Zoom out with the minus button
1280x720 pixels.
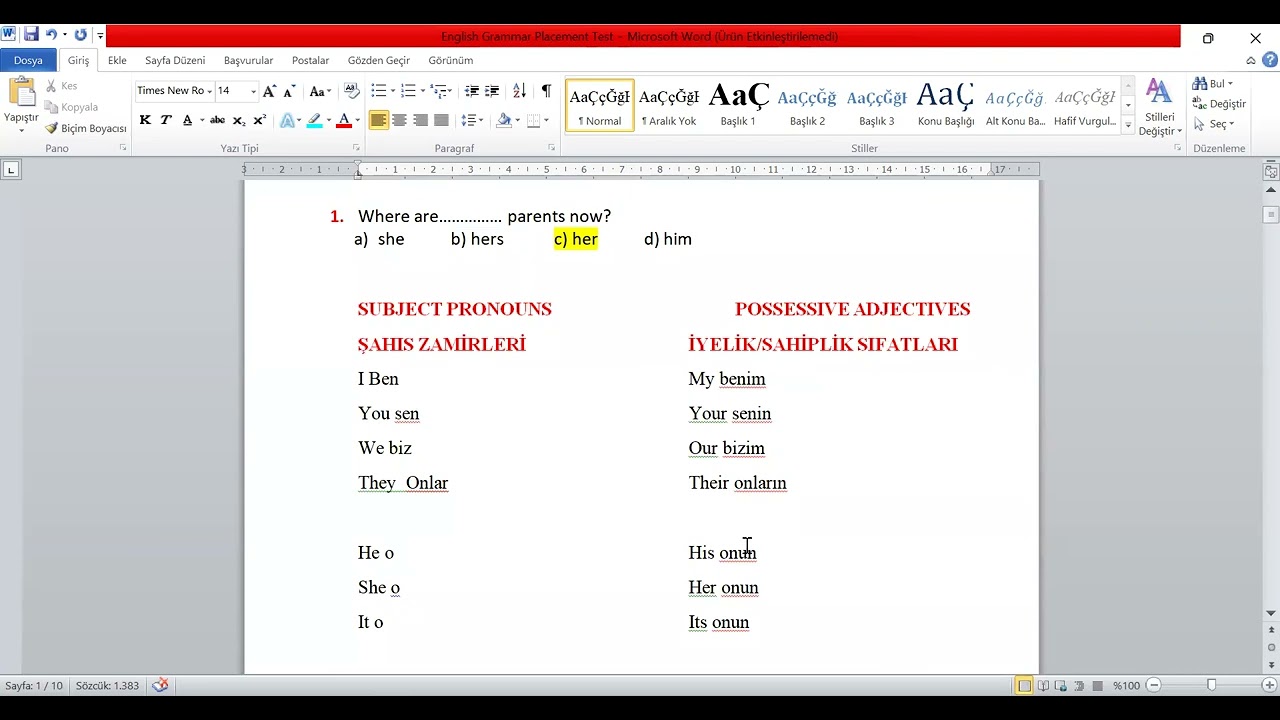1153,685
